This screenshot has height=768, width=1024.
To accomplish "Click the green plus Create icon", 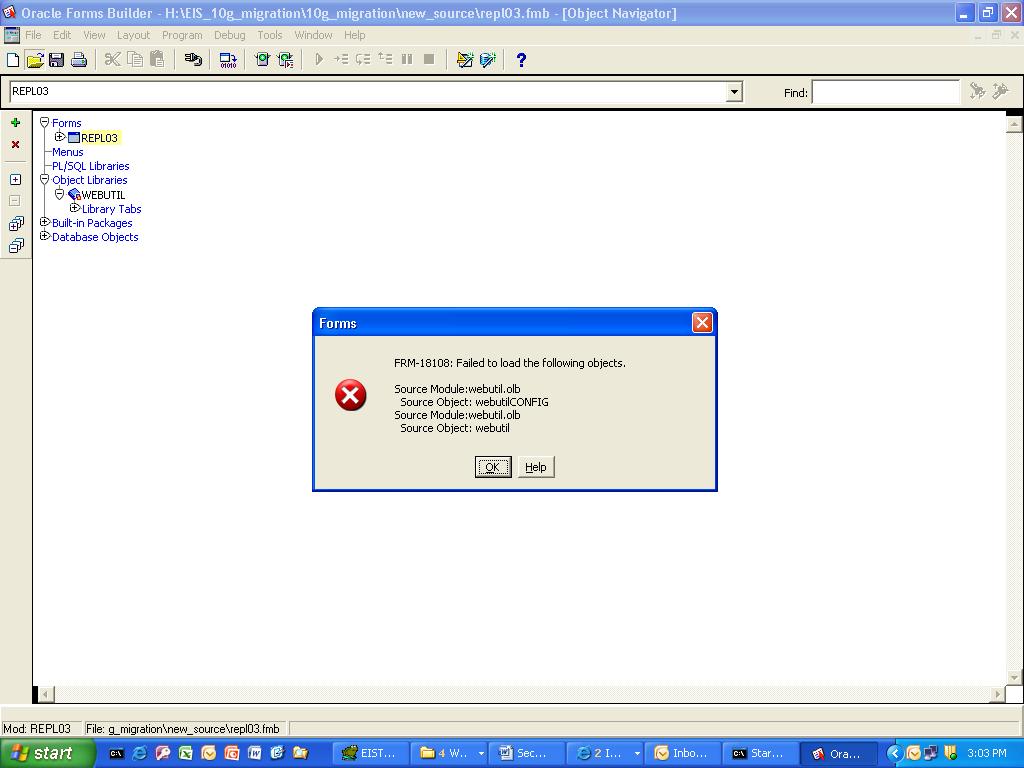I will (16, 123).
